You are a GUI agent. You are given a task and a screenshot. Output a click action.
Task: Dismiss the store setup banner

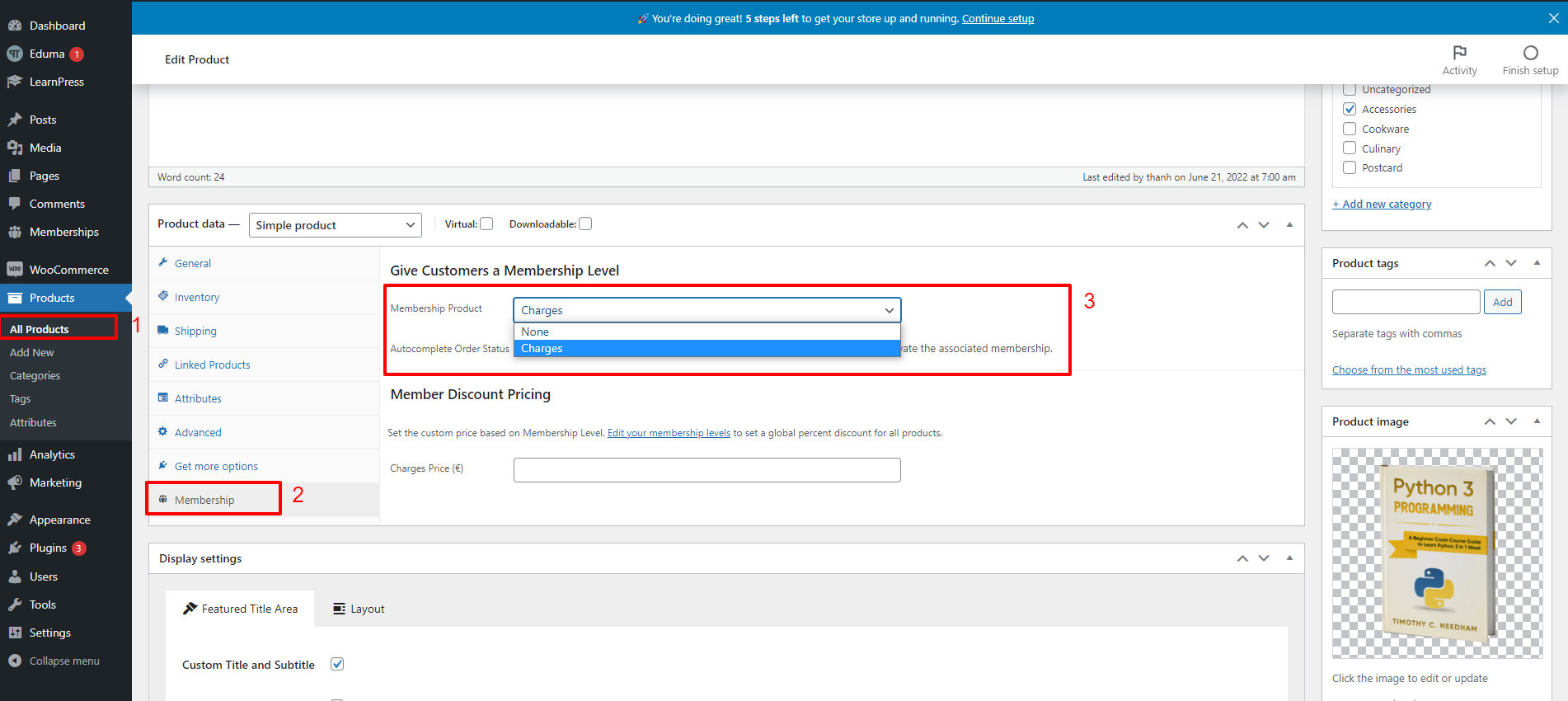click(1553, 18)
